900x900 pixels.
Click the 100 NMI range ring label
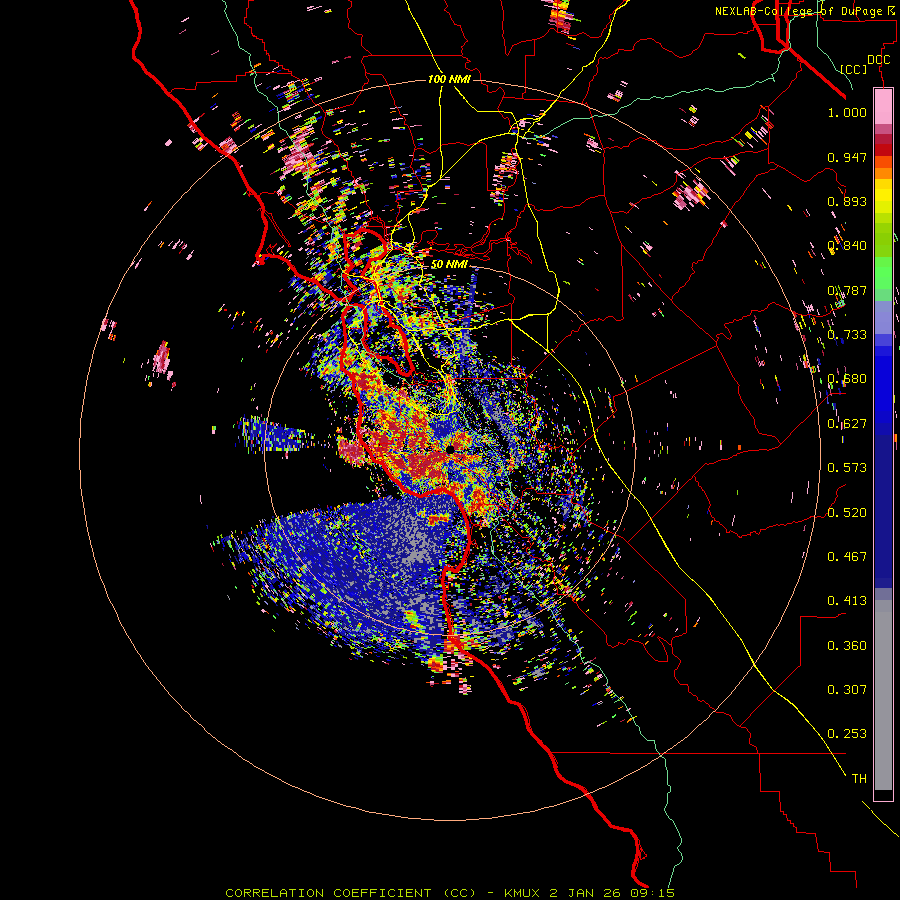449,79
